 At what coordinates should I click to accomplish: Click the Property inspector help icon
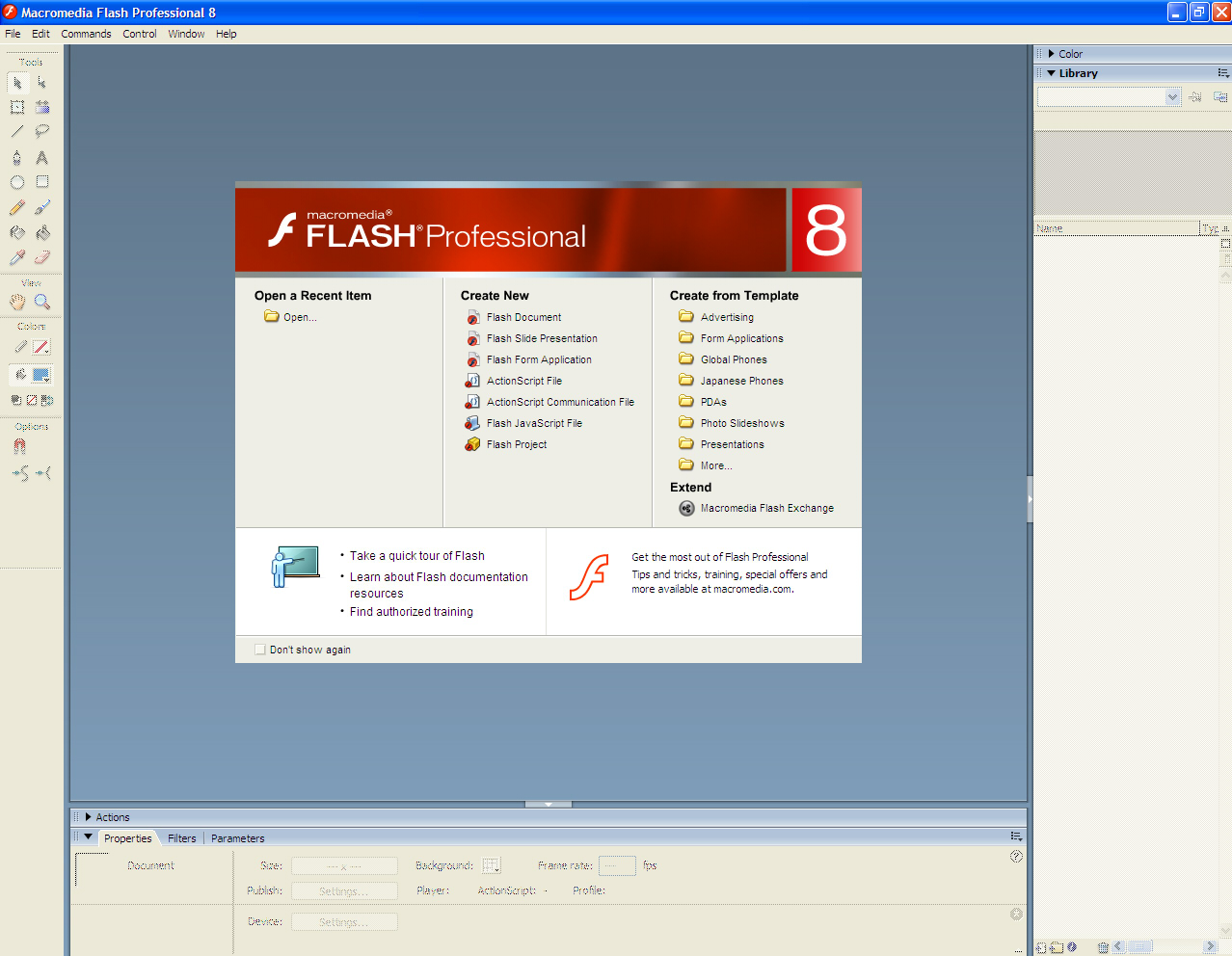tap(1016, 856)
